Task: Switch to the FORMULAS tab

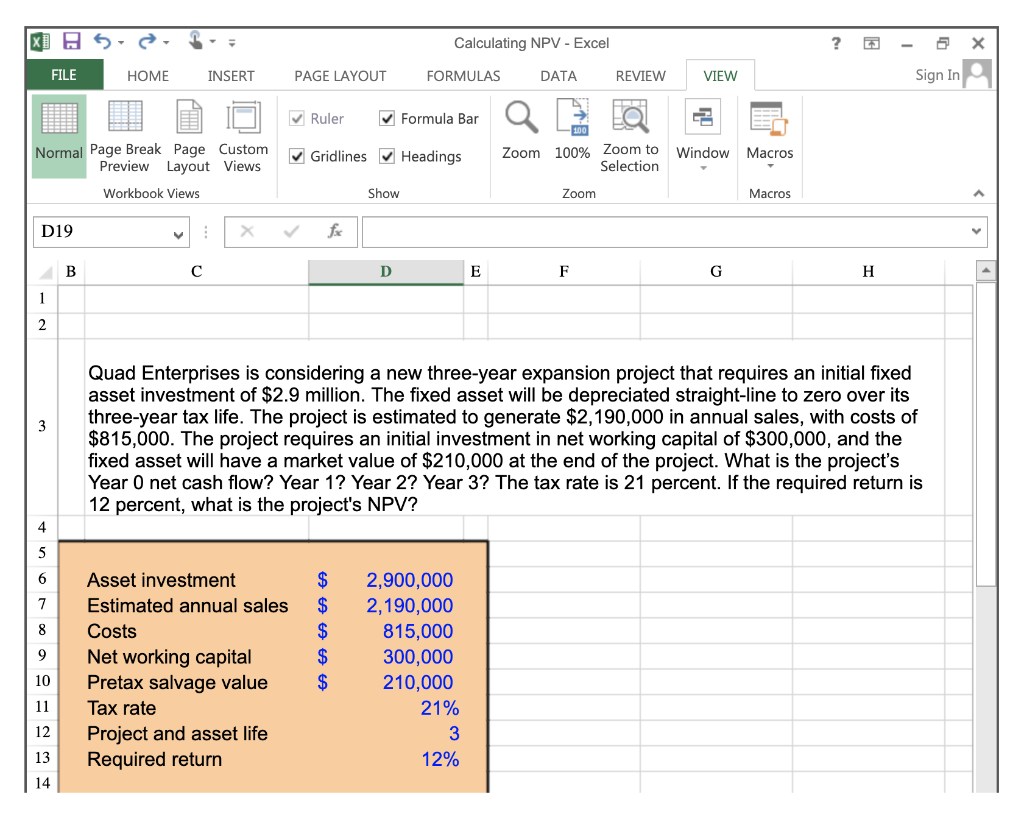Action: [463, 75]
